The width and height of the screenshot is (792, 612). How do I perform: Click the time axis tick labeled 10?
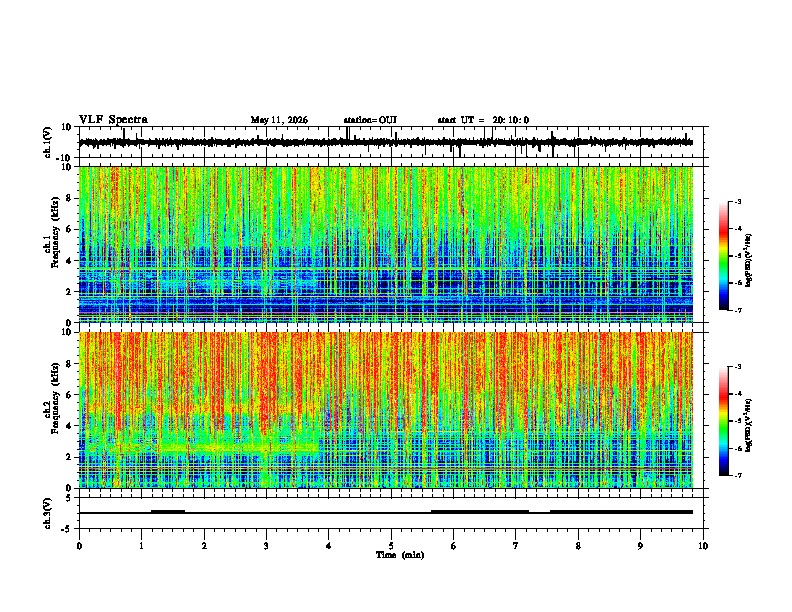coord(703,546)
